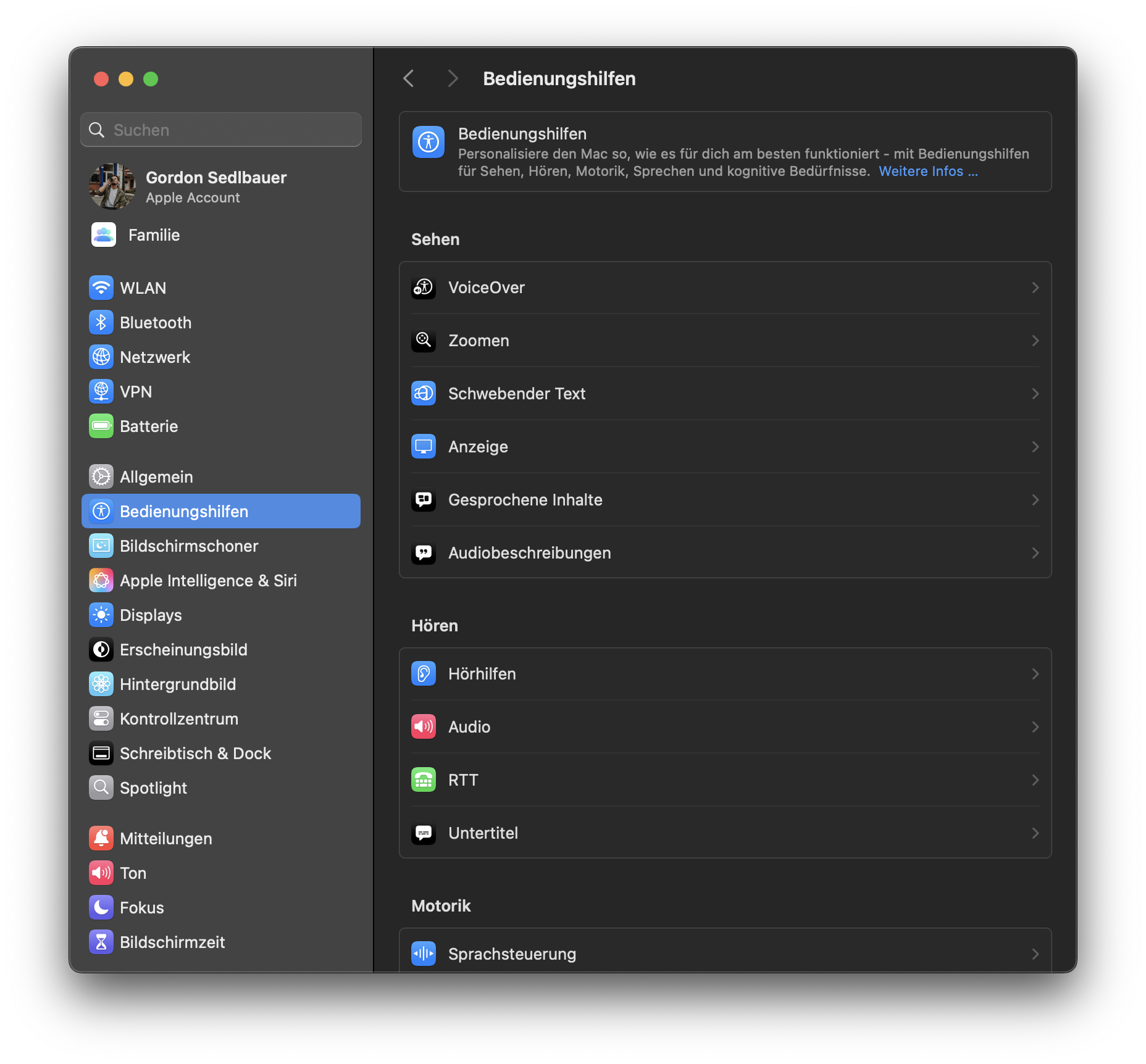Switch to Displays settings

151,615
